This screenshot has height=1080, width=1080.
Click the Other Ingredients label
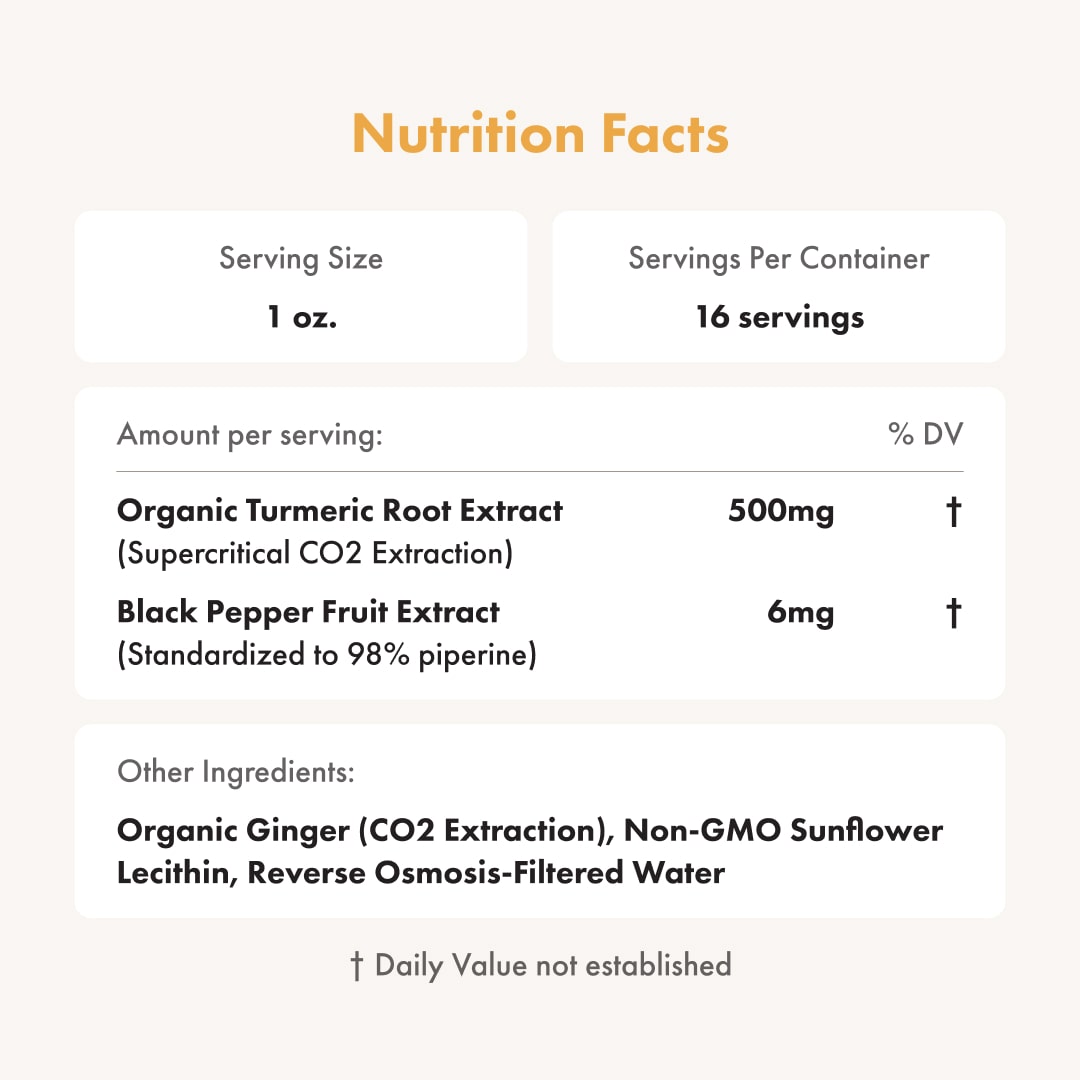(x=236, y=772)
